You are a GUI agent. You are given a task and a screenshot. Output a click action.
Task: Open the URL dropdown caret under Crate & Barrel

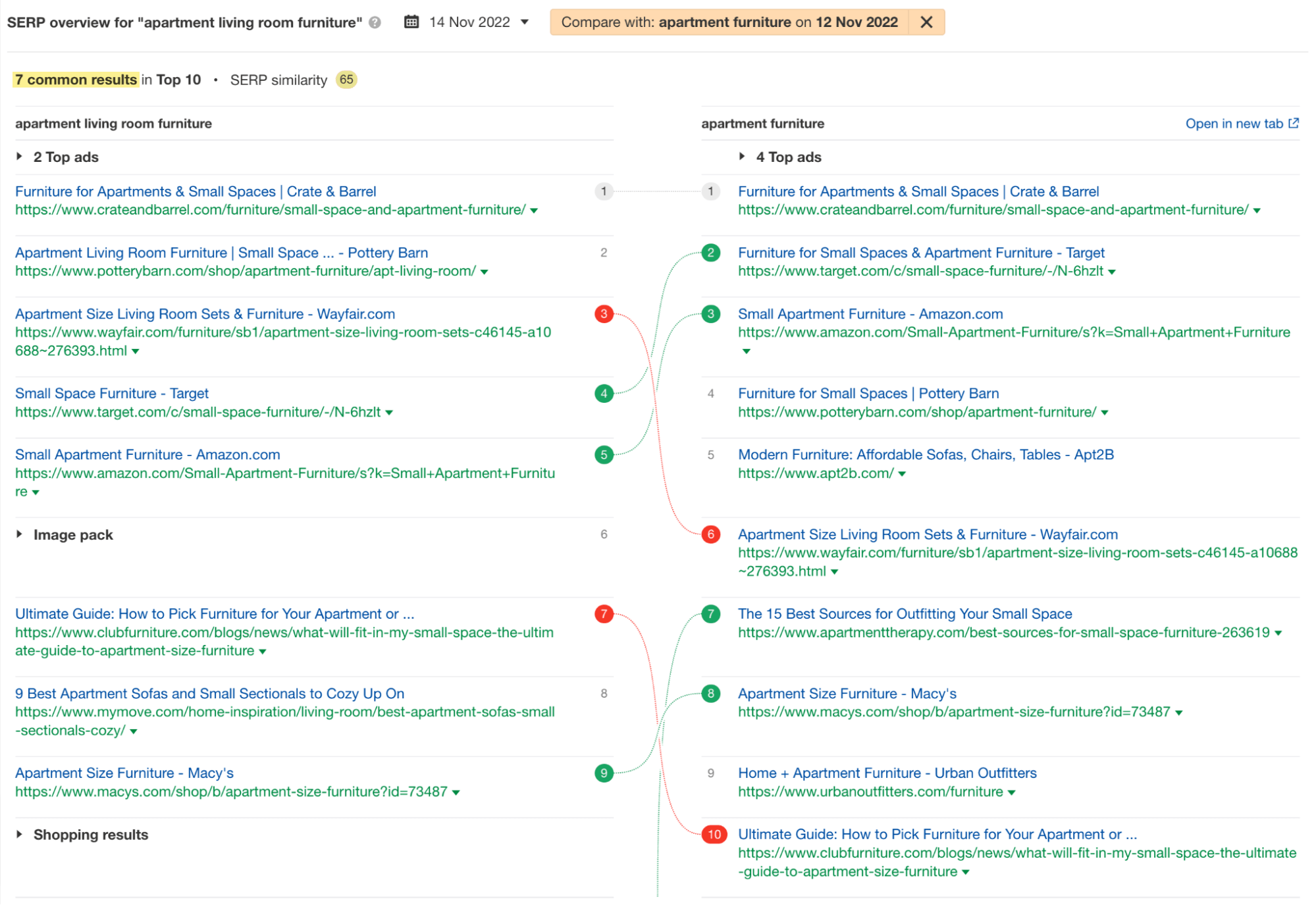click(533, 211)
